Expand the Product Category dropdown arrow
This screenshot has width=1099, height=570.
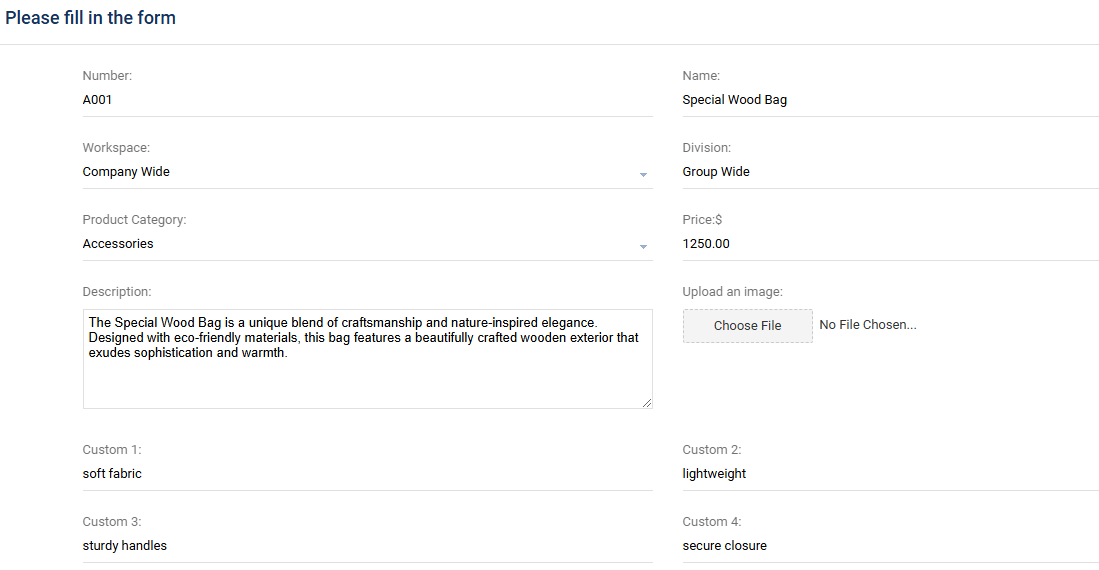(x=643, y=247)
